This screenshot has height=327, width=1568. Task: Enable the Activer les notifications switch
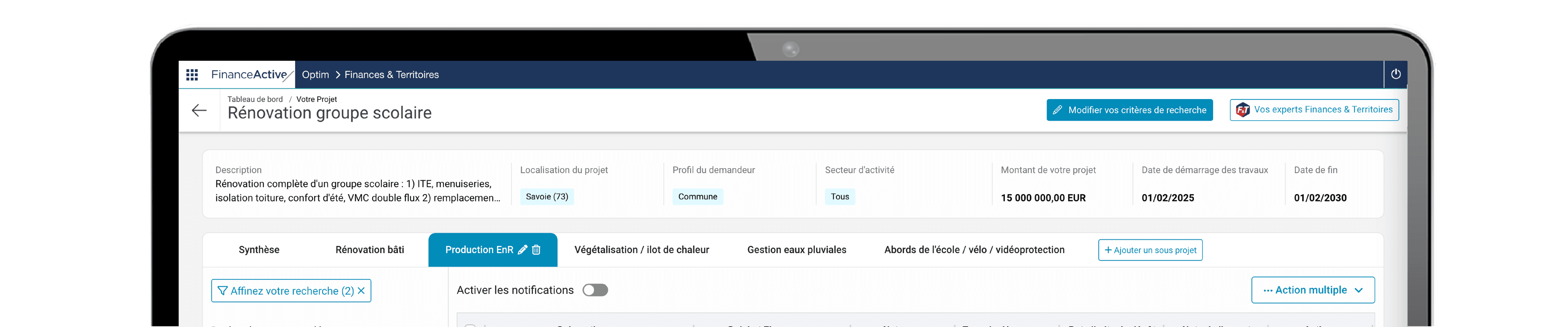coord(595,290)
